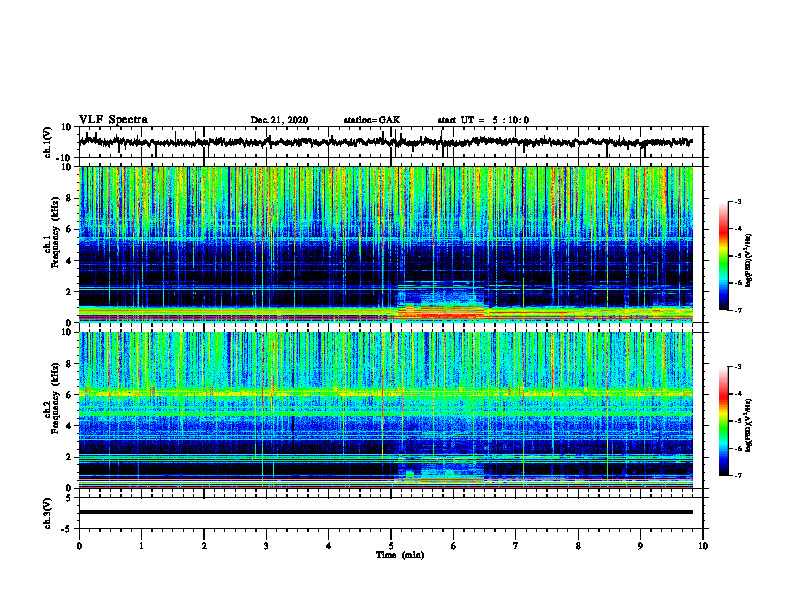Click the time axis tick label "3"
Screen dimensions: 792x612
click(x=266, y=546)
